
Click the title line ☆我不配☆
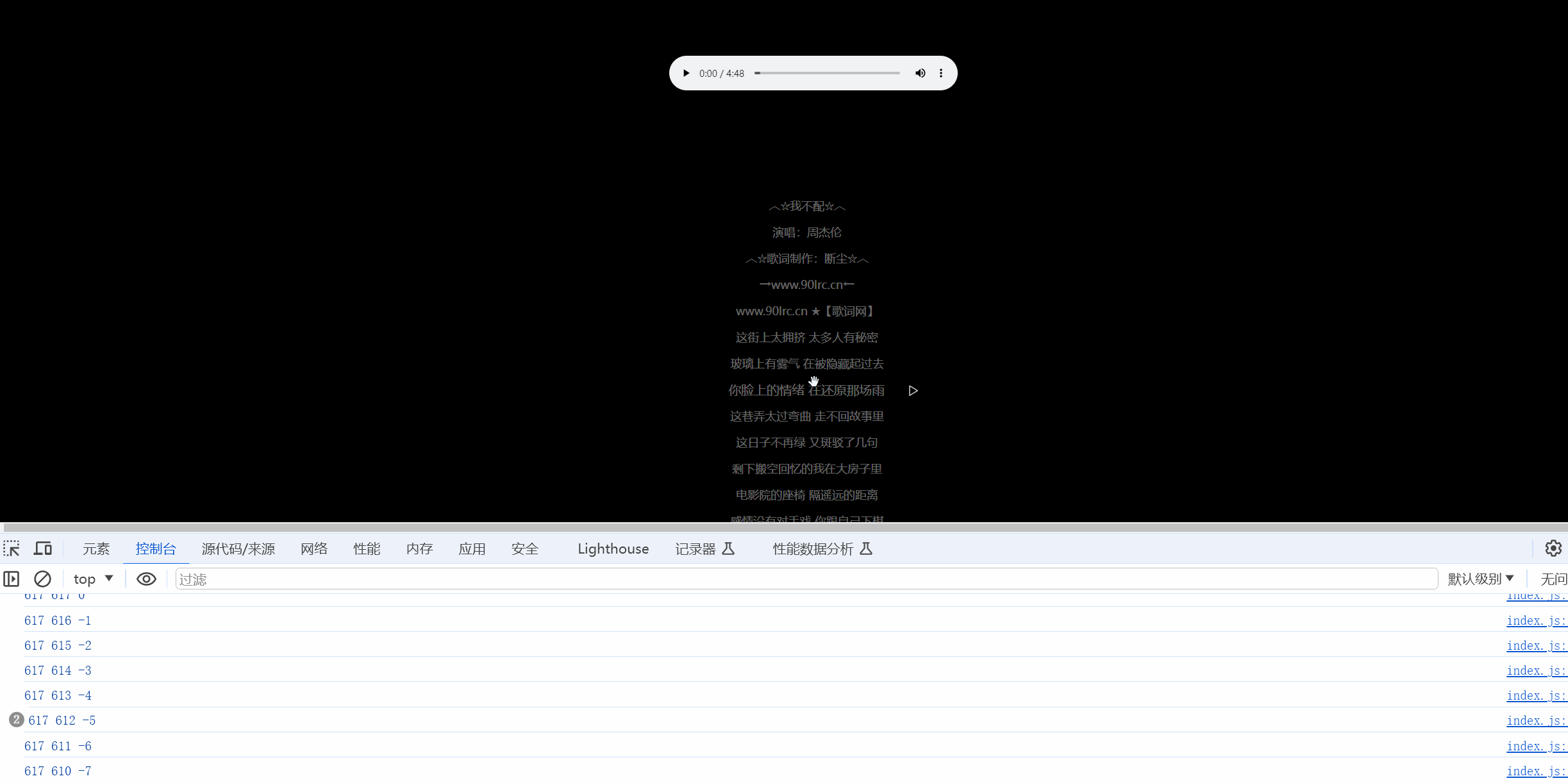coord(806,206)
